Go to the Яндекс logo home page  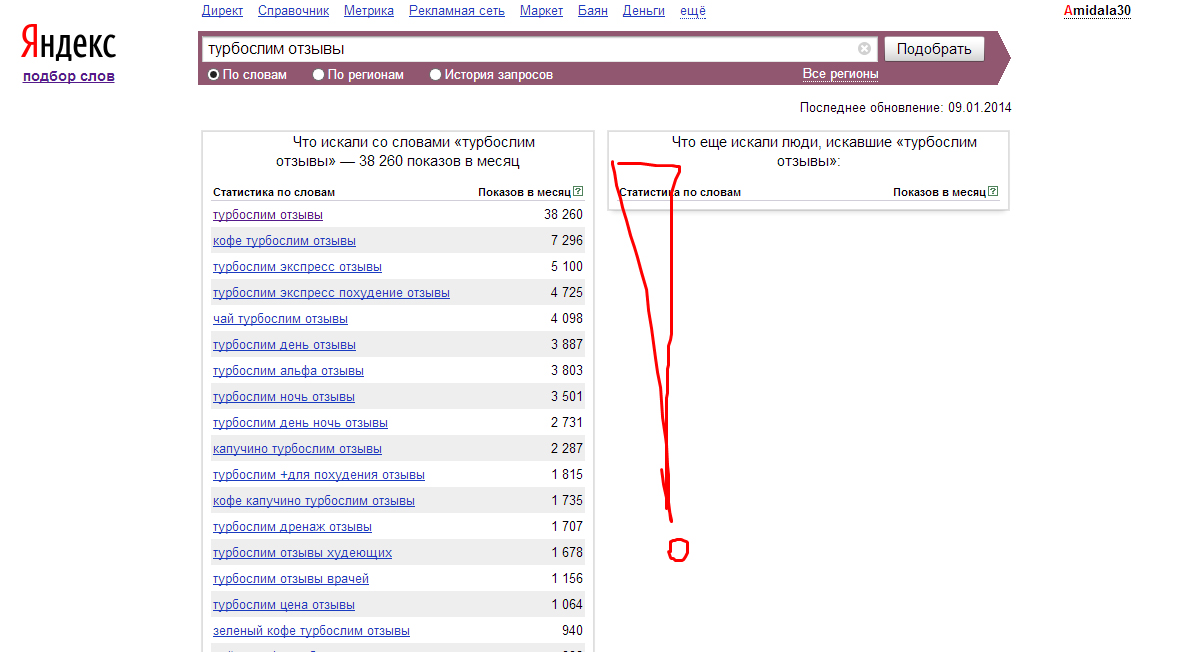pos(68,43)
